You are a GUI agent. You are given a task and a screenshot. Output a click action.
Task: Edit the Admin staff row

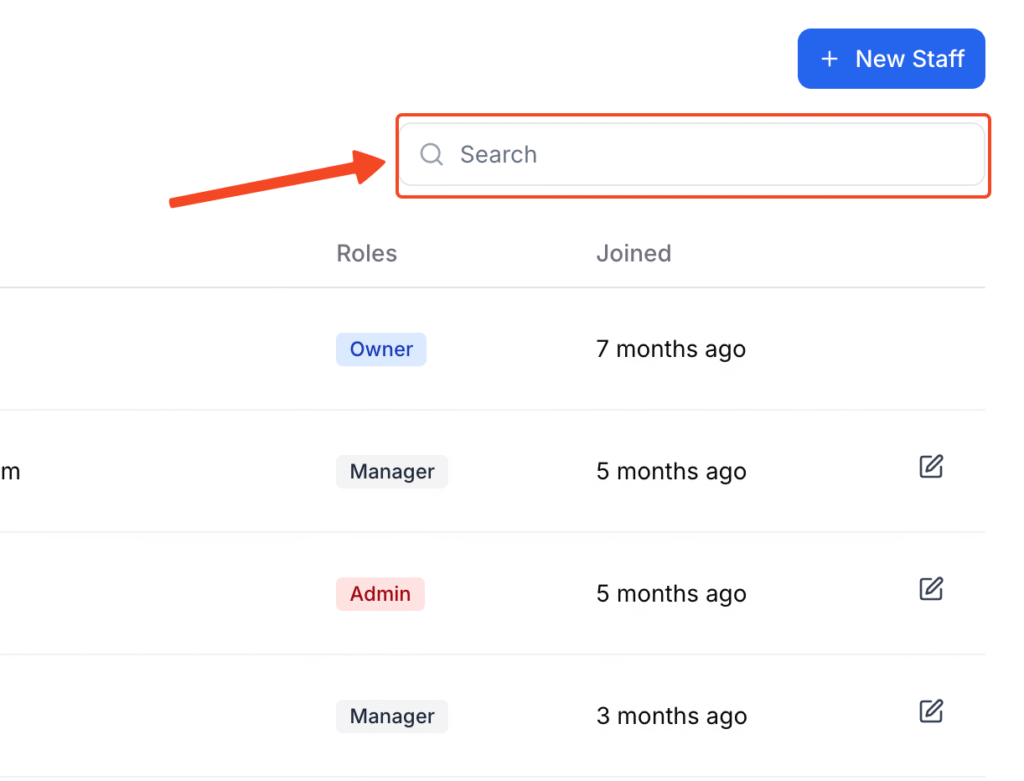[x=931, y=588]
